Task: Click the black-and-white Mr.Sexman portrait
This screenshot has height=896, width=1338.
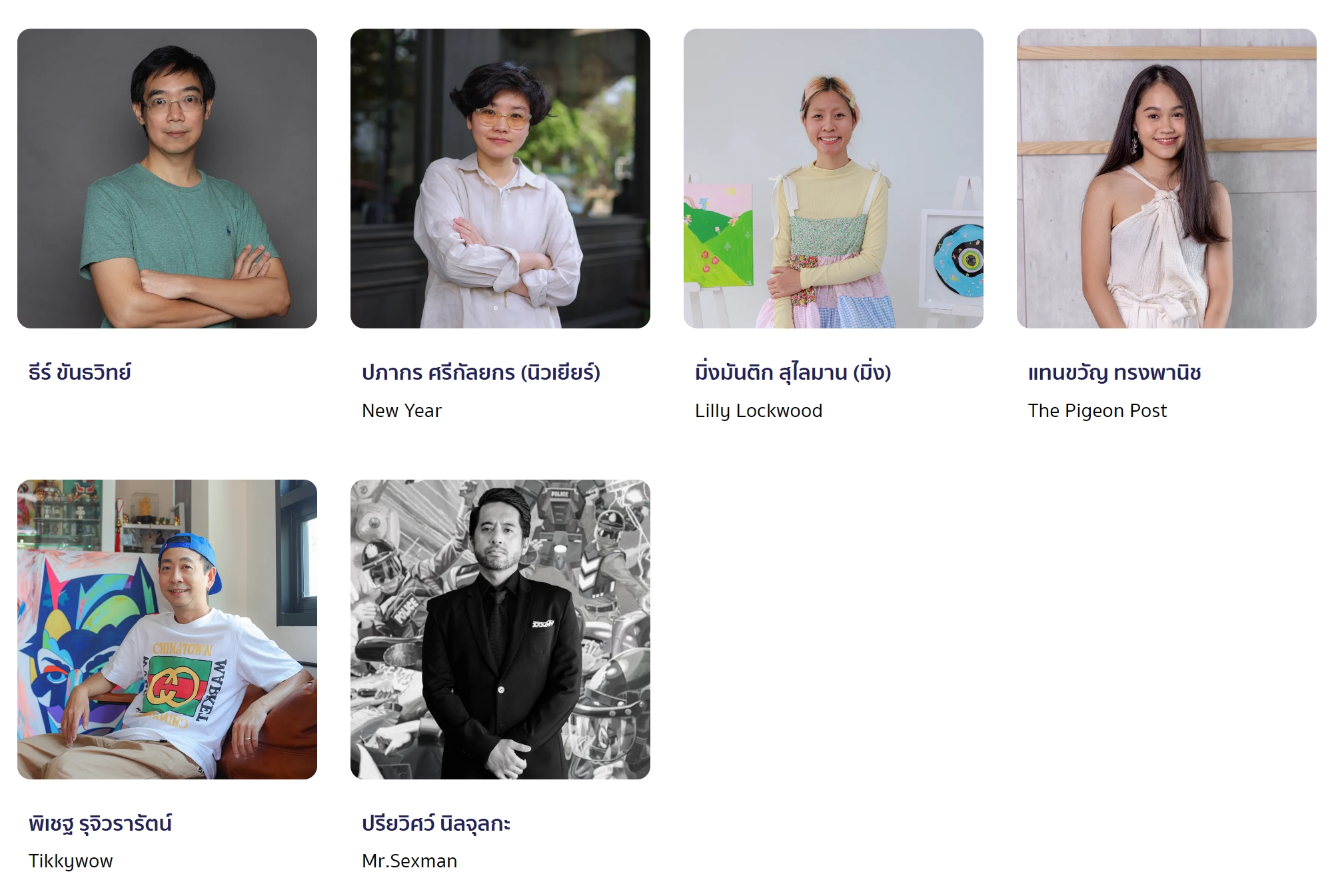Action: 500,630
